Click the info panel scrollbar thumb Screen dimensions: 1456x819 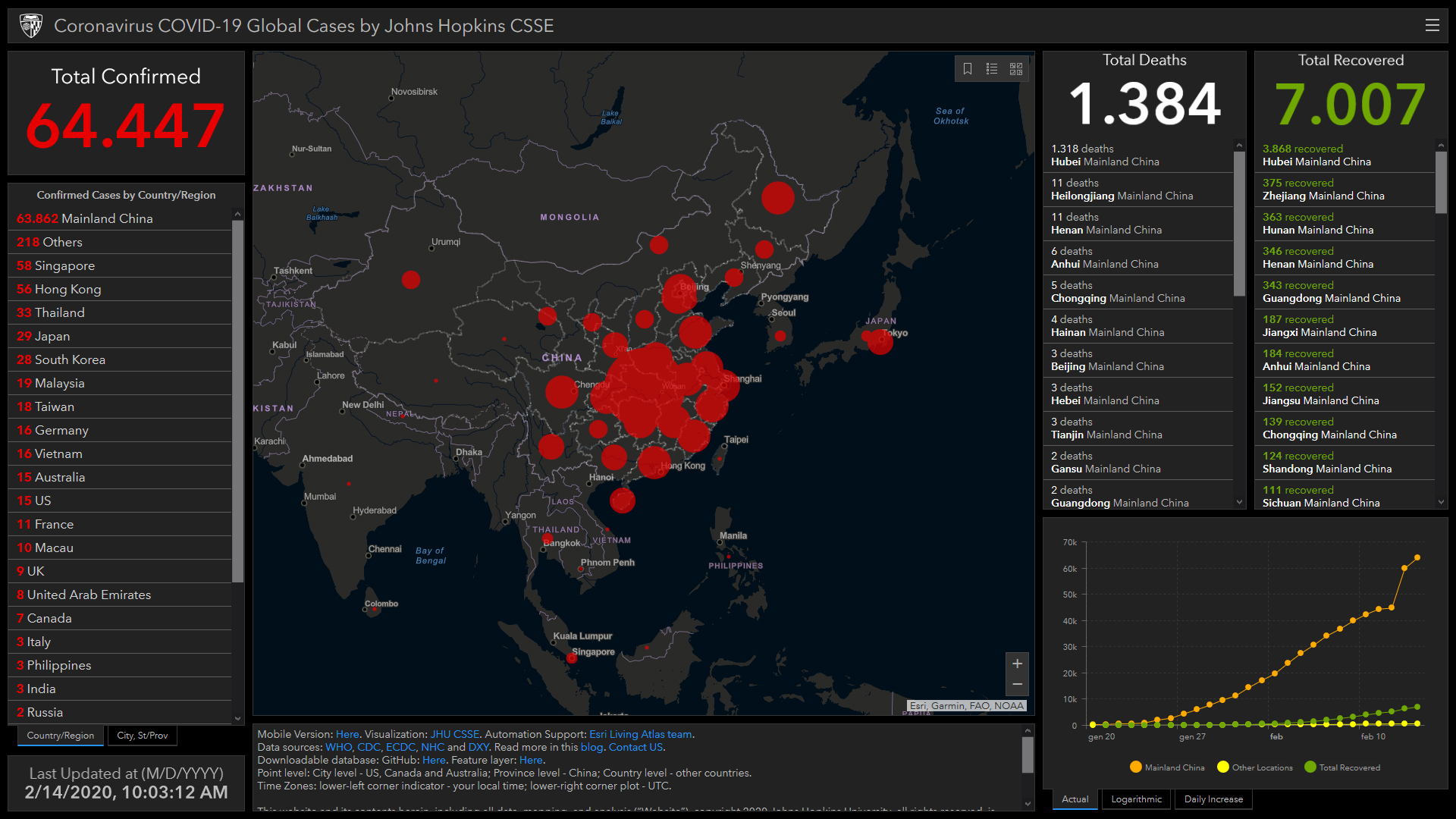1028,755
